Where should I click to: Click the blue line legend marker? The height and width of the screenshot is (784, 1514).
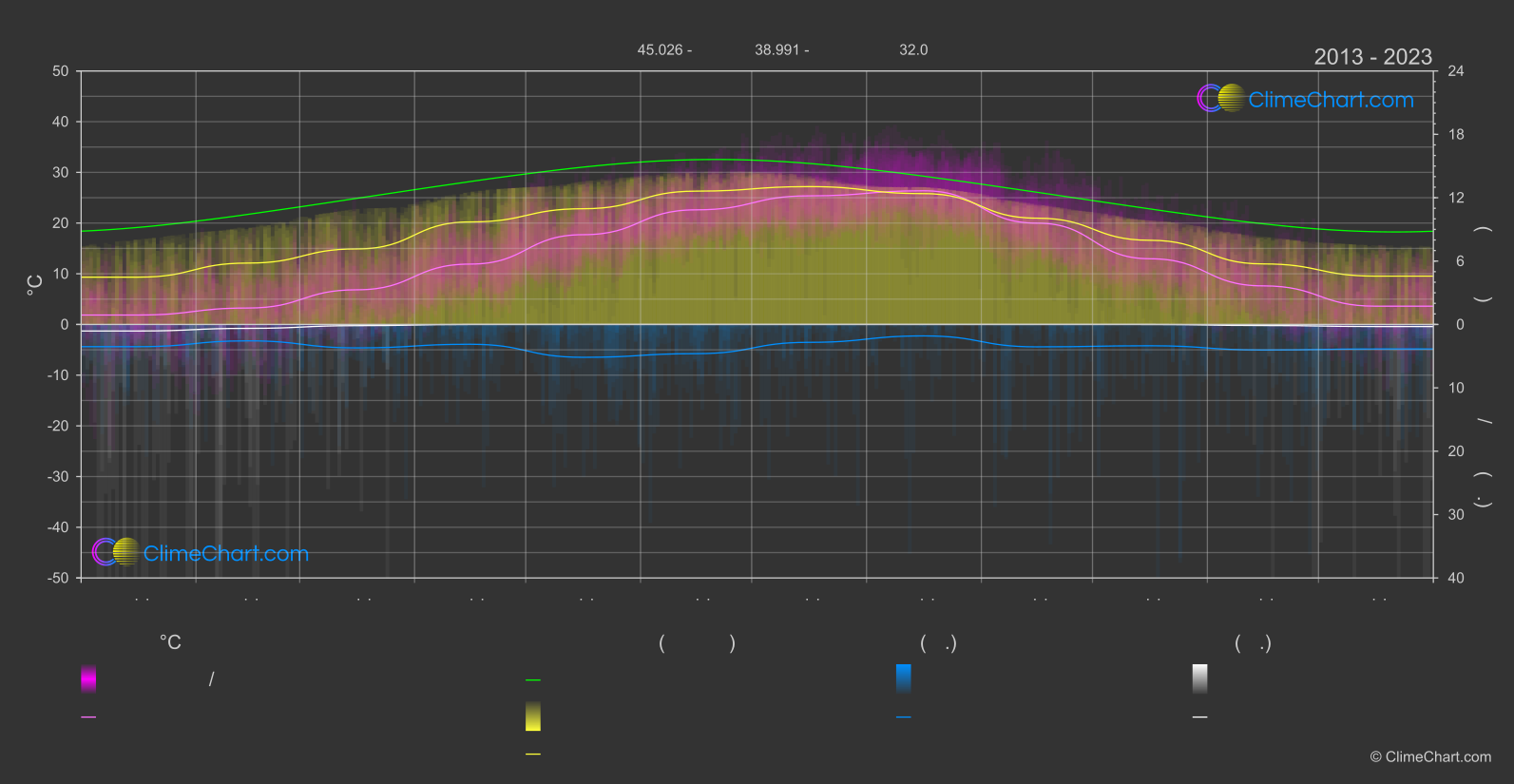[x=904, y=717]
